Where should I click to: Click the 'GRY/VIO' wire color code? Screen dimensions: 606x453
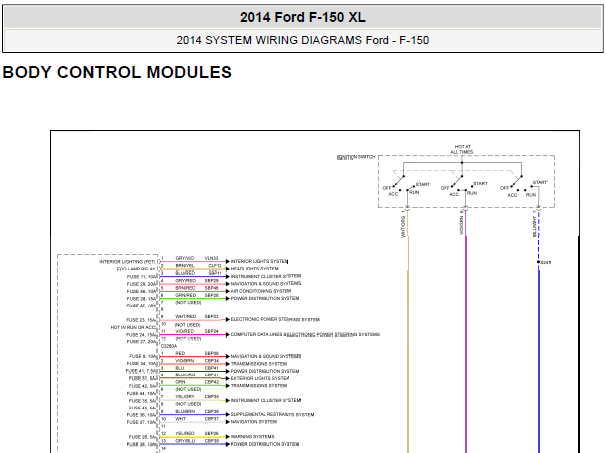pyautogui.click(x=185, y=258)
